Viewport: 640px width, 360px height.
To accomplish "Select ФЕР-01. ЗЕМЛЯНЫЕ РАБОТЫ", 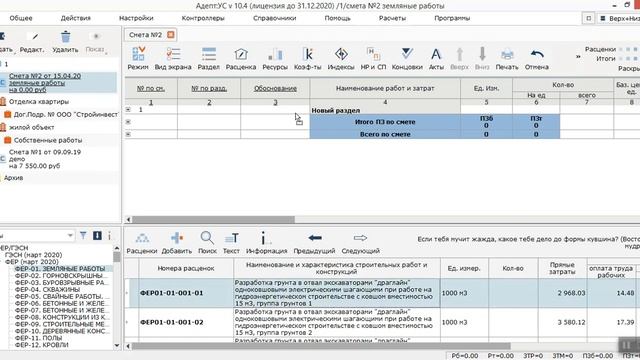I will [x=60, y=269].
